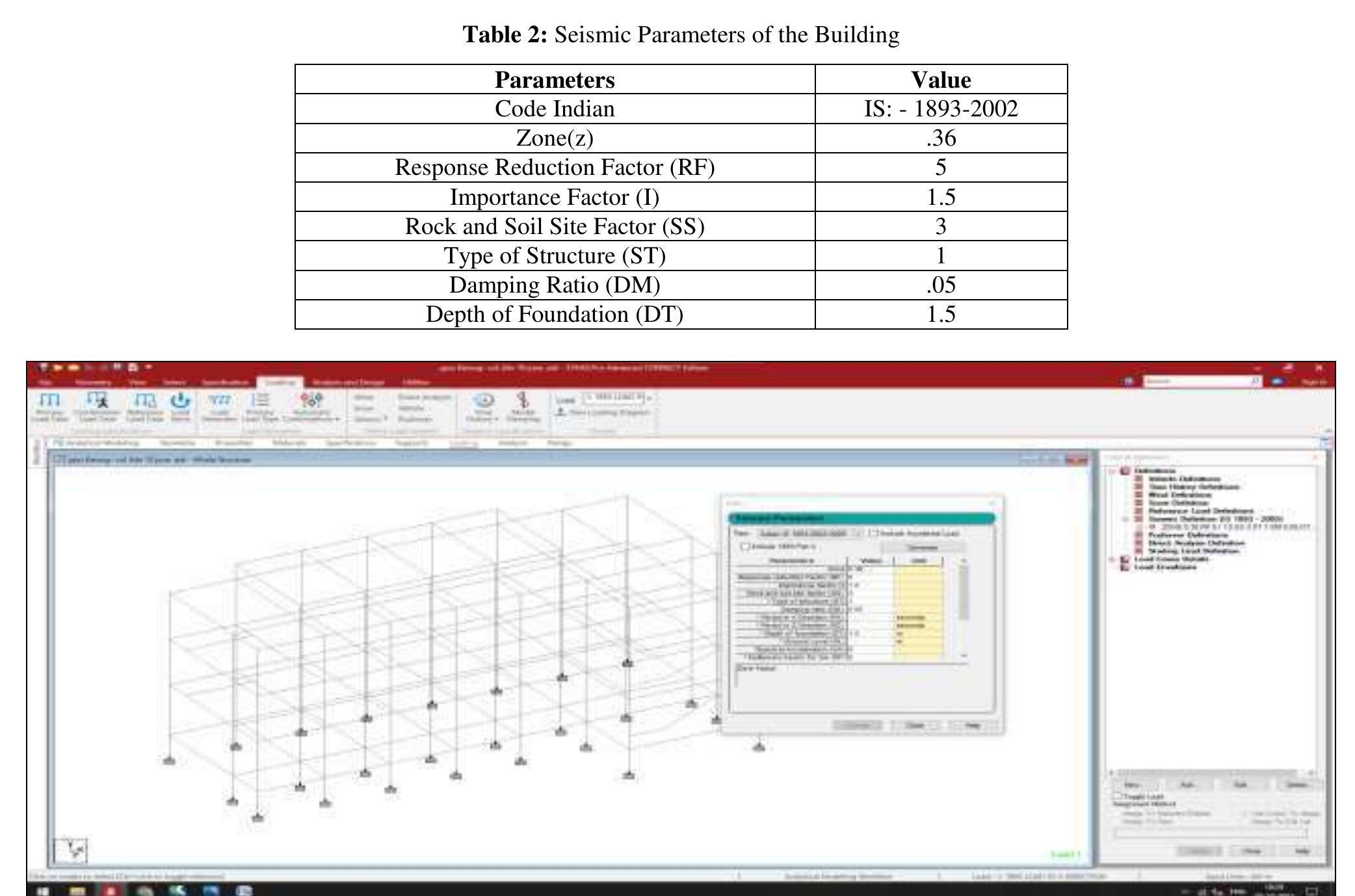Click the 'IS: - 1893-2002' table value
Viewport: 1355px width, 896px height.
coord(941,109)
